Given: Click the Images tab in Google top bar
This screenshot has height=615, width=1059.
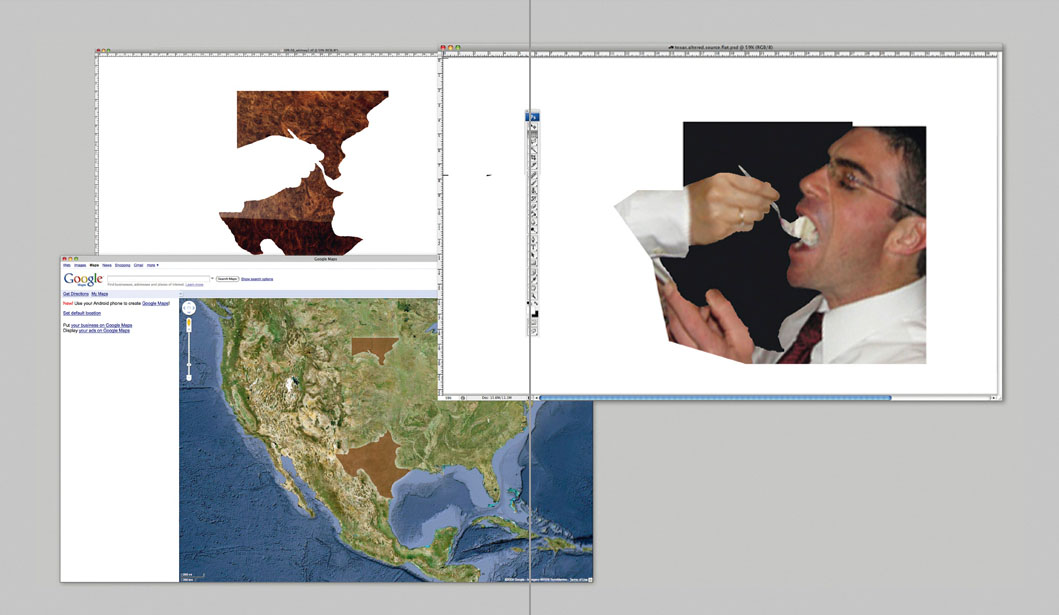Looking at the screenshot, I should 80,265.
